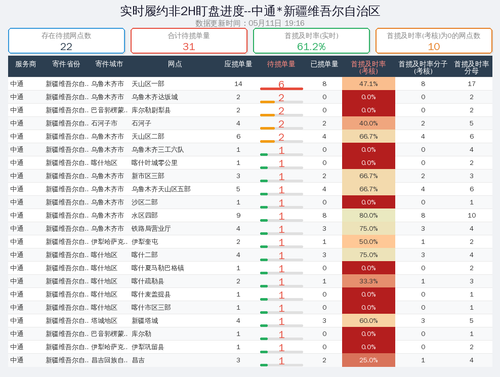Screen dimensions: 500x377
Task: Click the 33.3% rate cell for 喀什疏勒县
Action: tap(368, 281)
